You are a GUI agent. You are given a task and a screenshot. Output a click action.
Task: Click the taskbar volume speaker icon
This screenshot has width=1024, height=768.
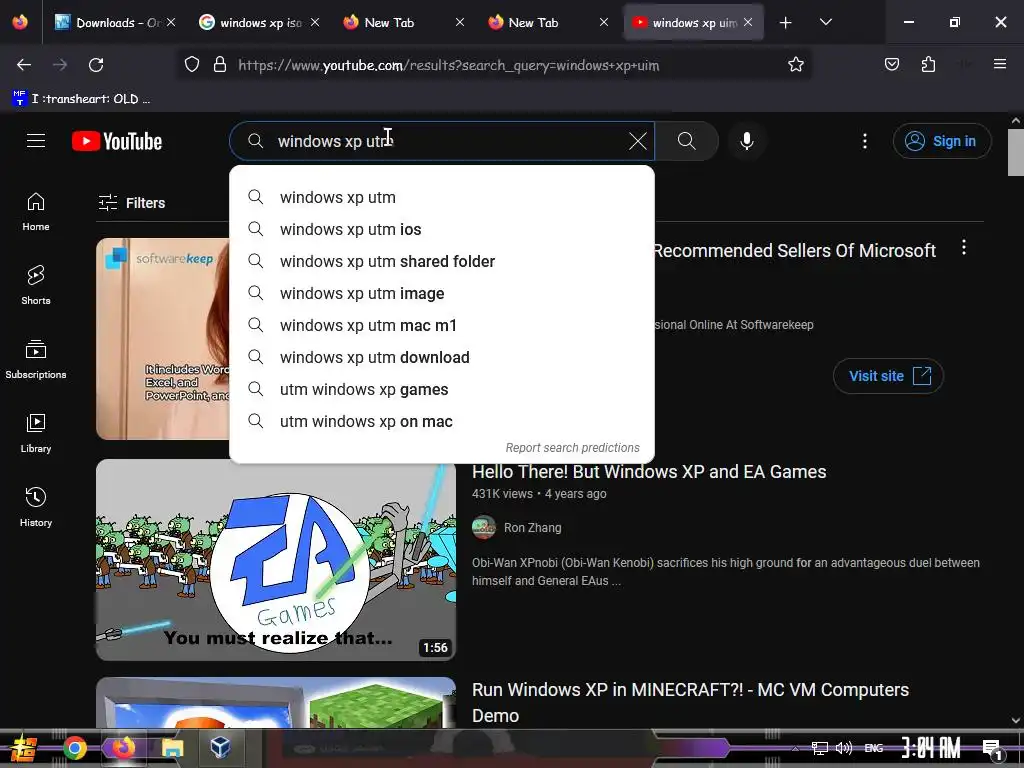point(844,748)
